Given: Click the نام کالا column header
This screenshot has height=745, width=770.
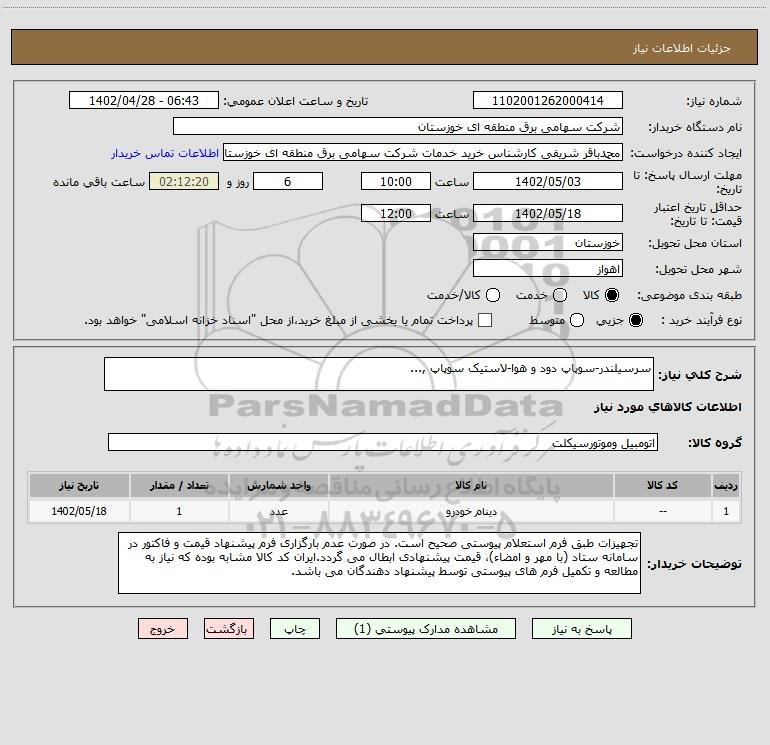Looking at the screenshot, I should (x=471, y=485).
